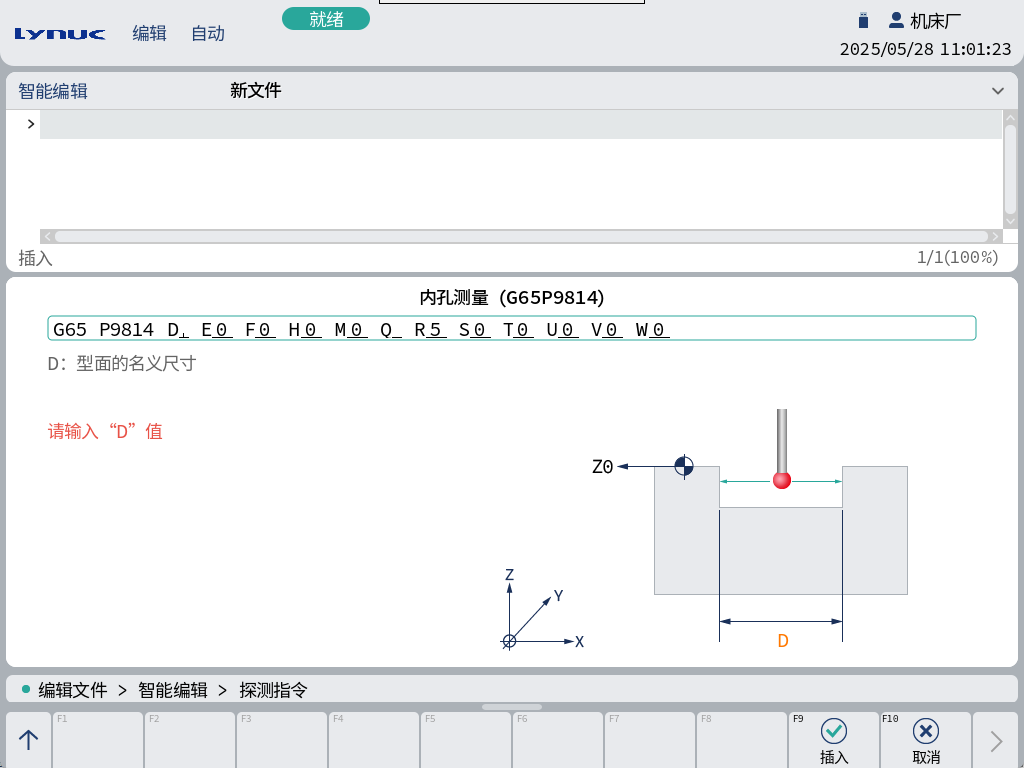Click the user account icon
Screen dimensions: 1024x768
pos(896,20)
